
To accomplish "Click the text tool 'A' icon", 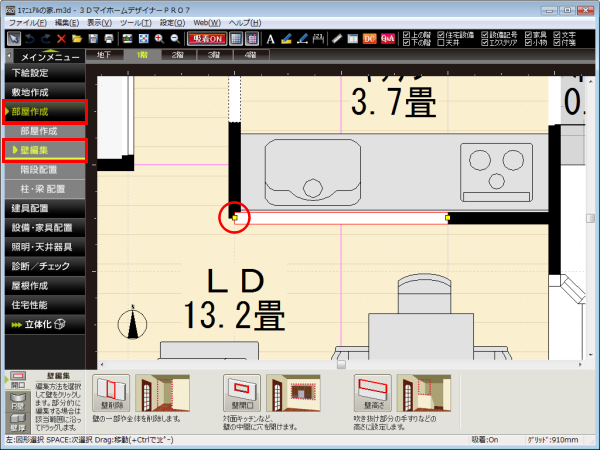I will [x=270, y=38].
